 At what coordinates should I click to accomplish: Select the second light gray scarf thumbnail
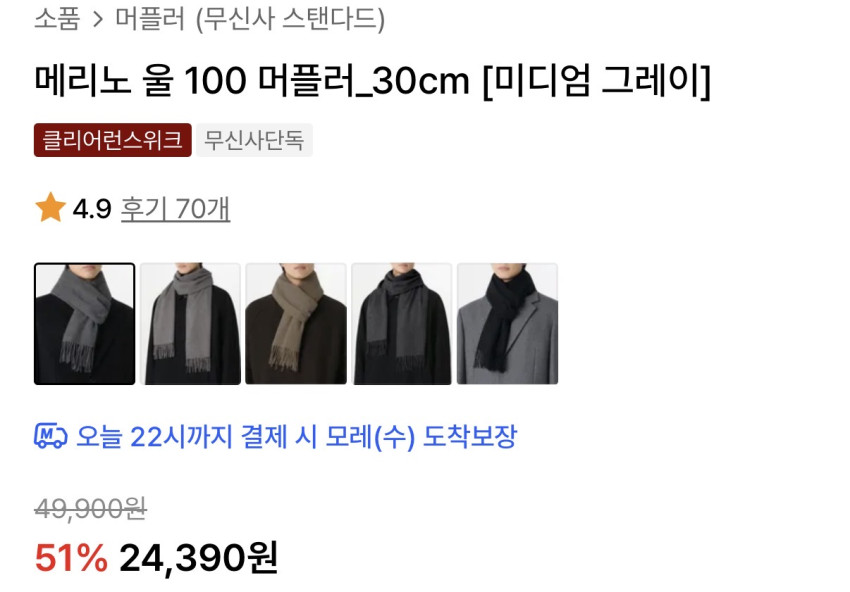(x=190, y=324)
